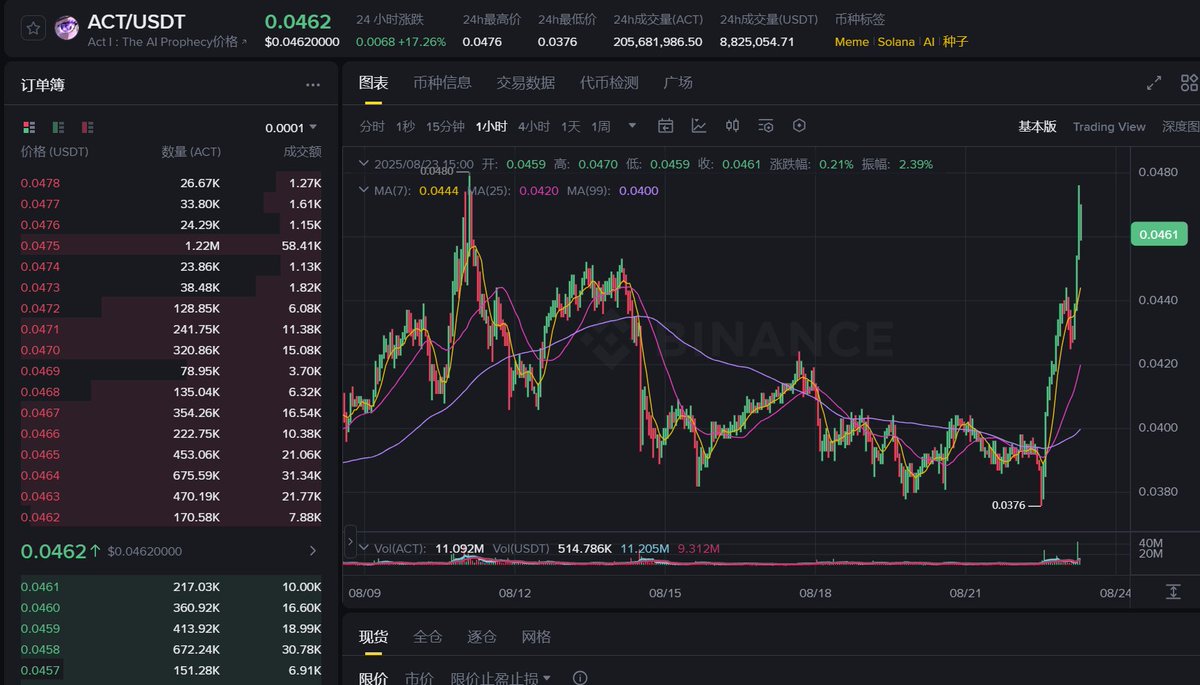Click sell order row at 0.0470
The height and width of the screenshot is (685, 1200).
[x=171, y=350]
